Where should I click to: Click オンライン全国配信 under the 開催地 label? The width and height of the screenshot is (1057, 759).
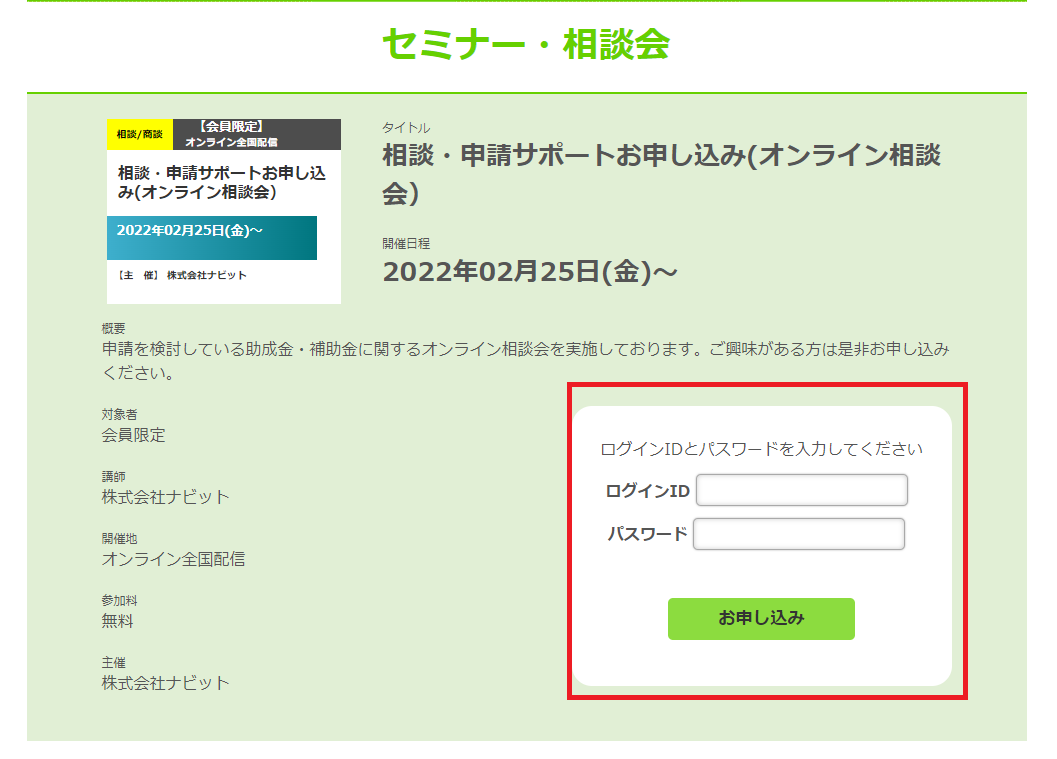[x=173, y=559]
